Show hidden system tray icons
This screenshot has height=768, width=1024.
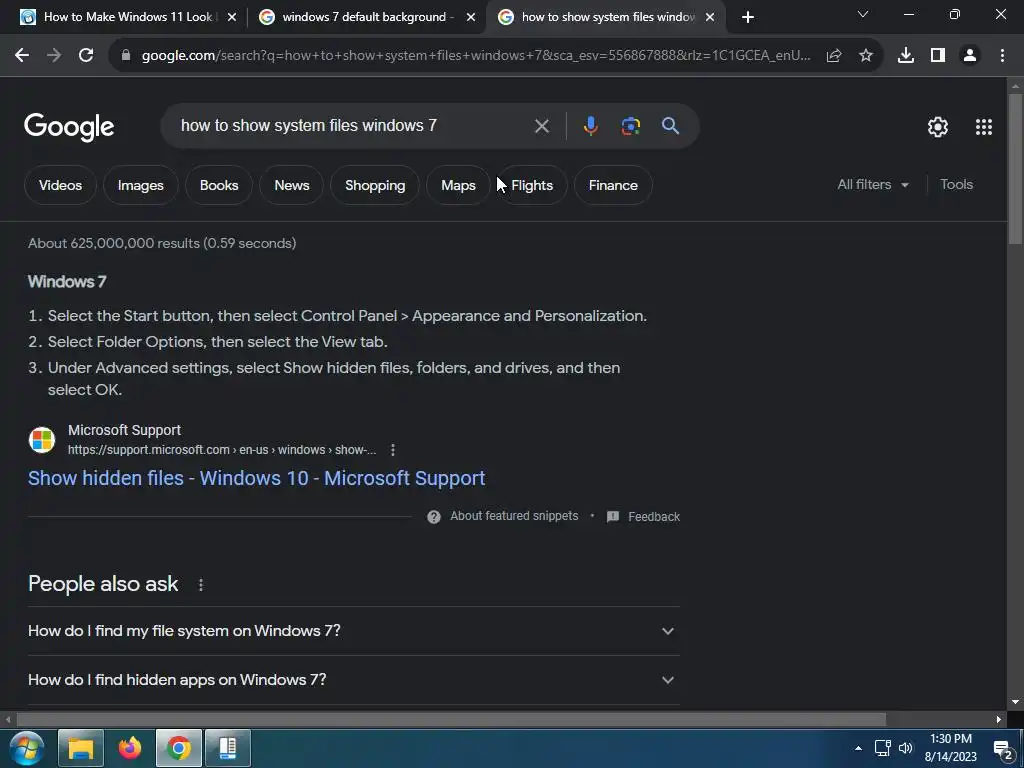858,748
